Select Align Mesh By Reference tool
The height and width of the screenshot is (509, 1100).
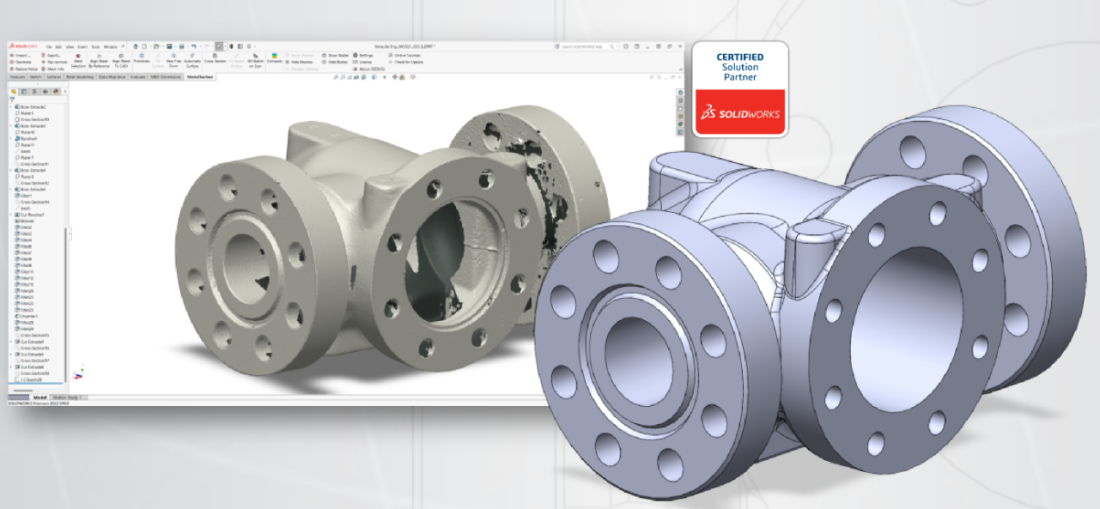click(99, 61)
